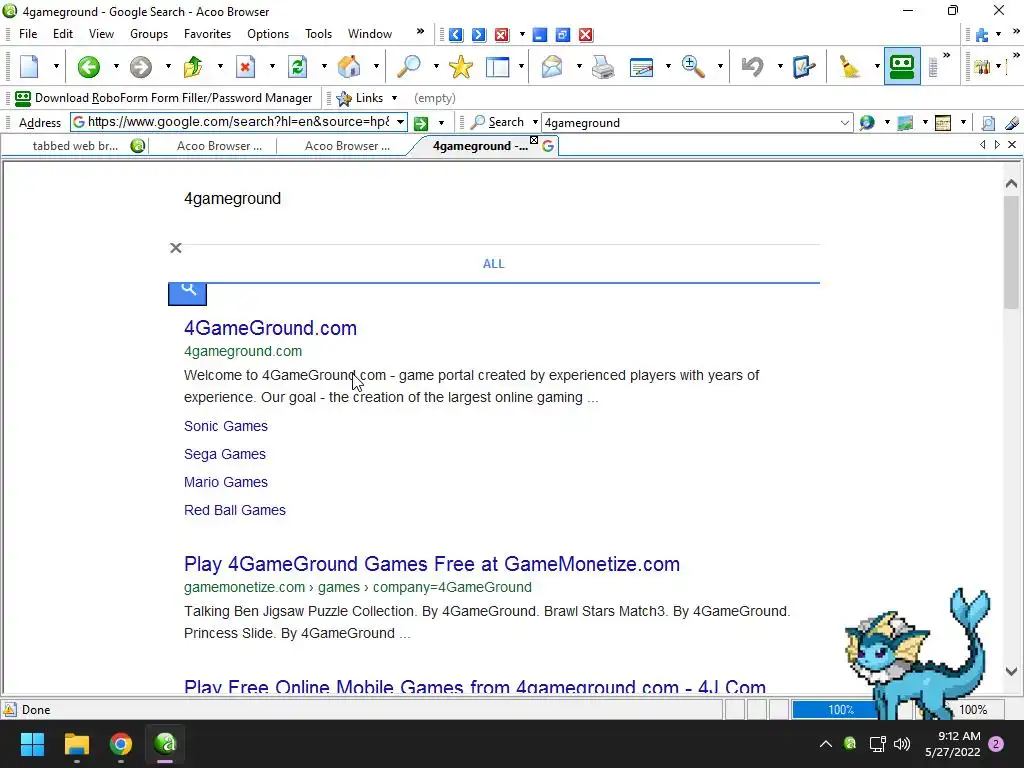Click the Undo close tab icon
1024x768 pixels.
pyautogui.click(x=752, y=66)
